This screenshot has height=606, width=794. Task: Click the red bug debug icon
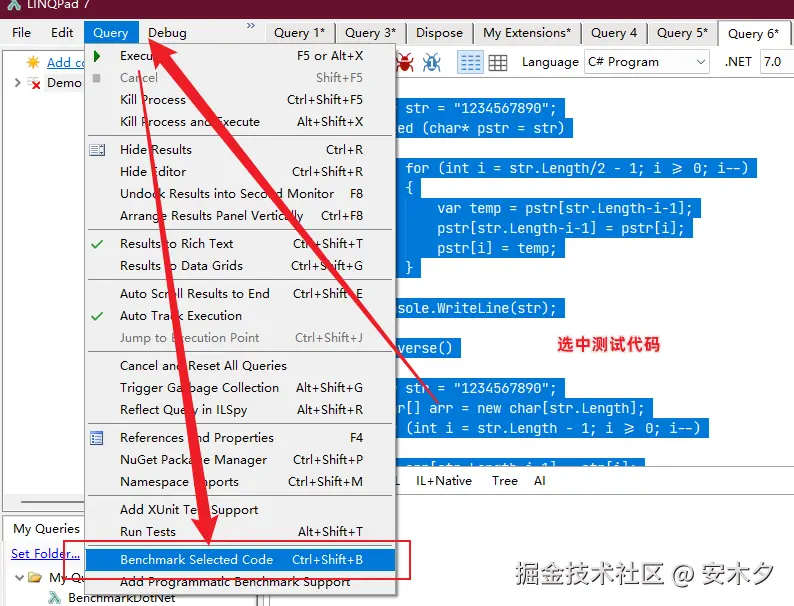405,62
